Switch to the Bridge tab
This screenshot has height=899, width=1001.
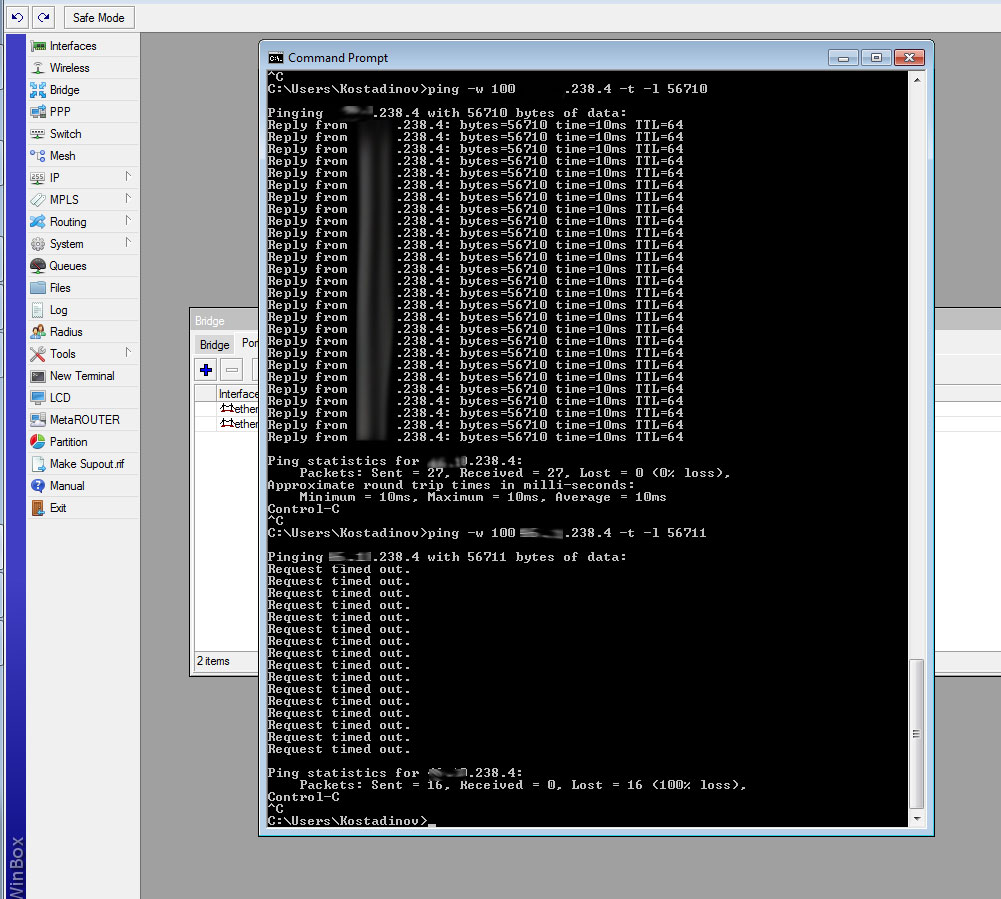tap(214, 345)
